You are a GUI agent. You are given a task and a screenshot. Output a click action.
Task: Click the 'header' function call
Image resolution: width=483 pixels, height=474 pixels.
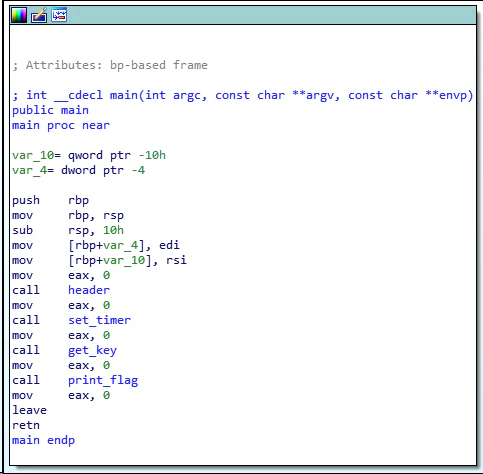pyautogui.click(x=89, y=290)
